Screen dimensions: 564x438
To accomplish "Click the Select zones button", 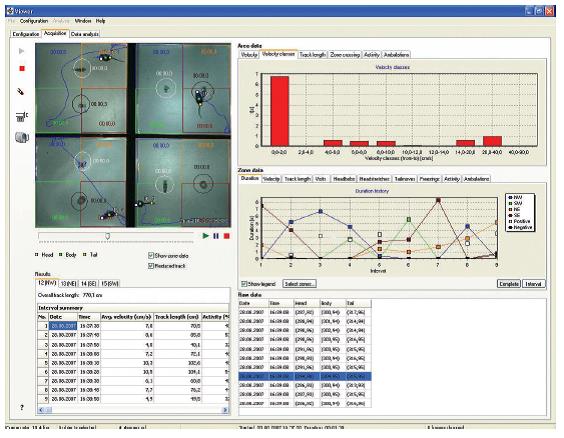I will pos(300,284).
